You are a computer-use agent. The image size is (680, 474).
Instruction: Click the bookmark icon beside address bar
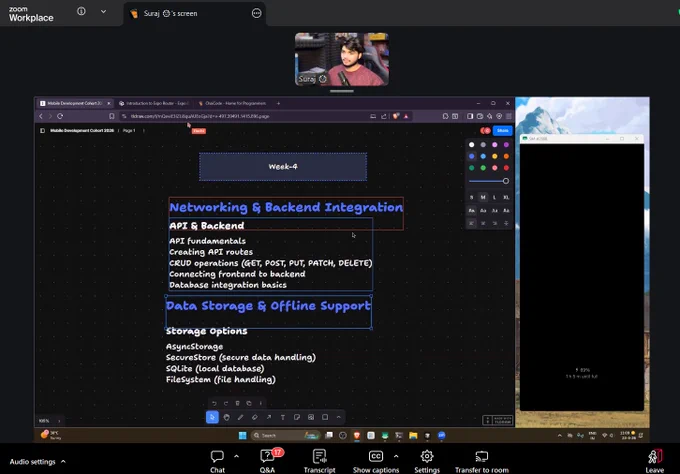112,116
